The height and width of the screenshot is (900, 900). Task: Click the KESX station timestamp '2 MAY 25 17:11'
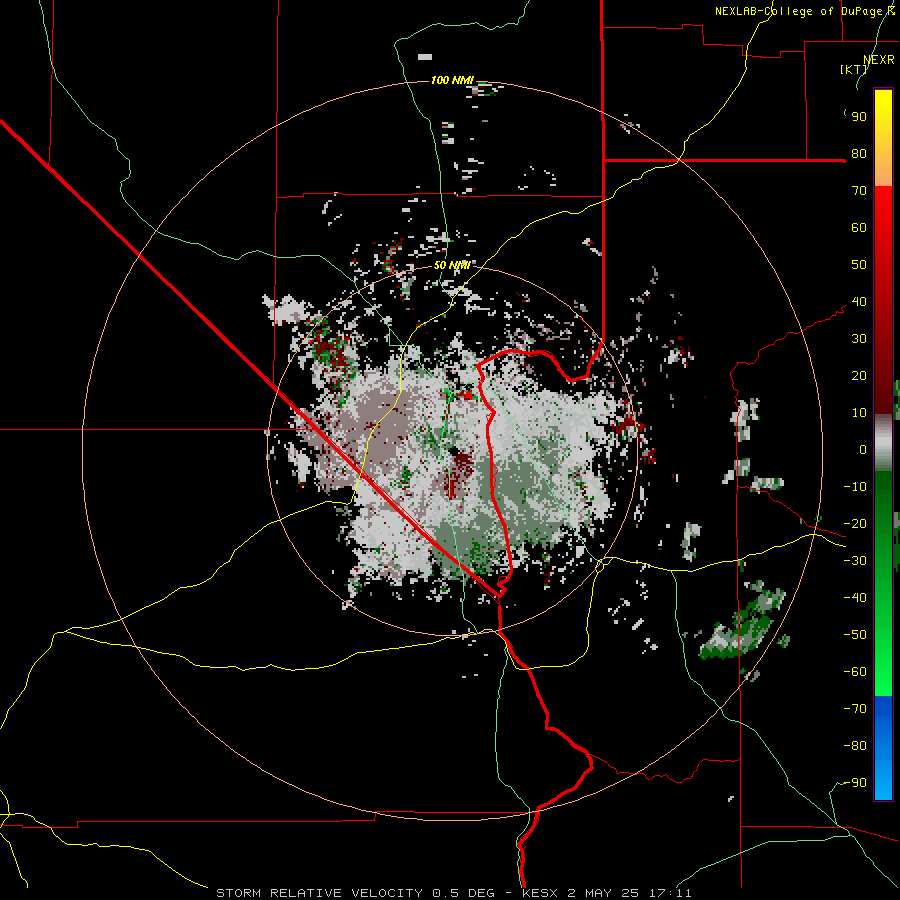629,893
